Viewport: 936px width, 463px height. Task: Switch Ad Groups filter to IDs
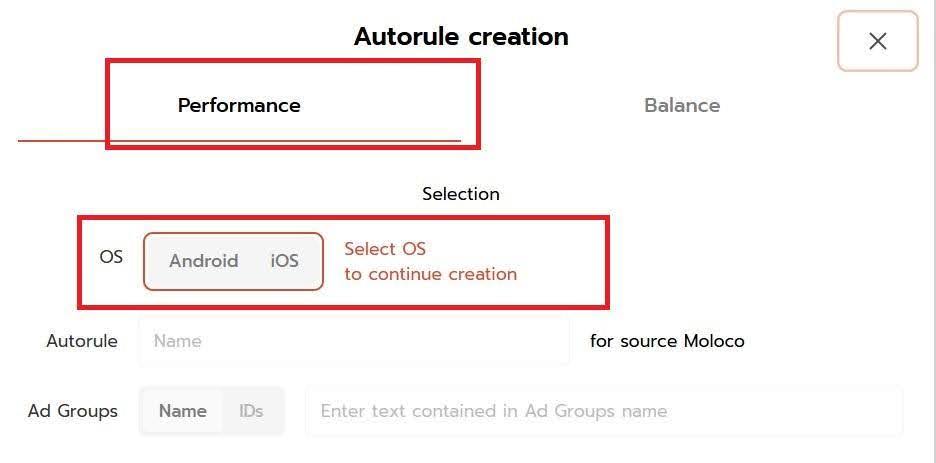tap(251, 411)
